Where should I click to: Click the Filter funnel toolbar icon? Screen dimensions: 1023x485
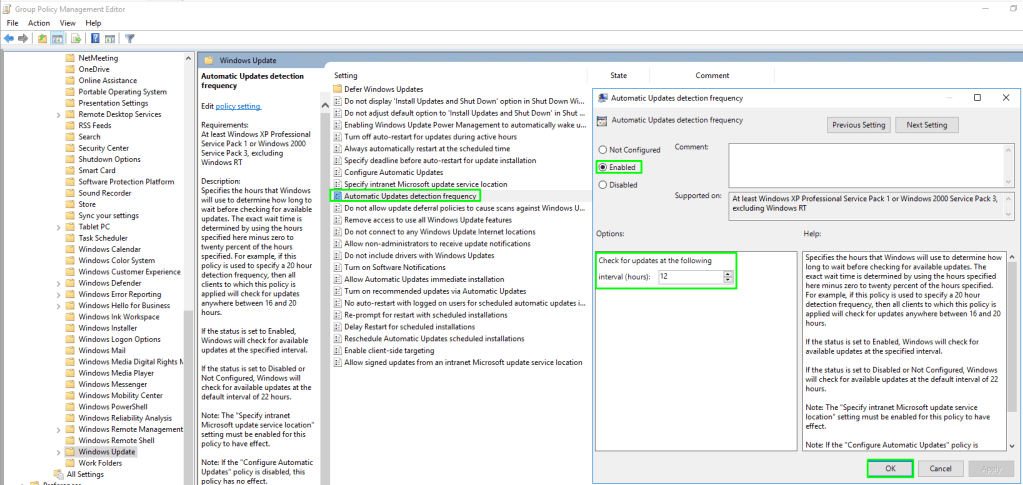click(130, 39)
